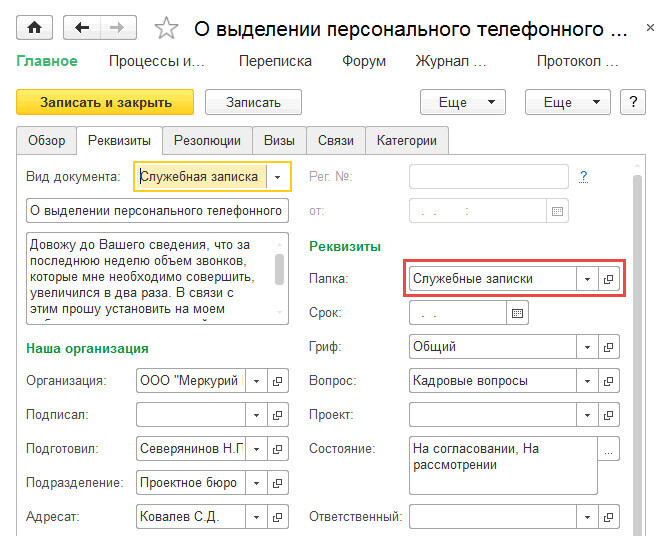Open the Категории tab
The image size is (658, 536).
click(407, 141)
